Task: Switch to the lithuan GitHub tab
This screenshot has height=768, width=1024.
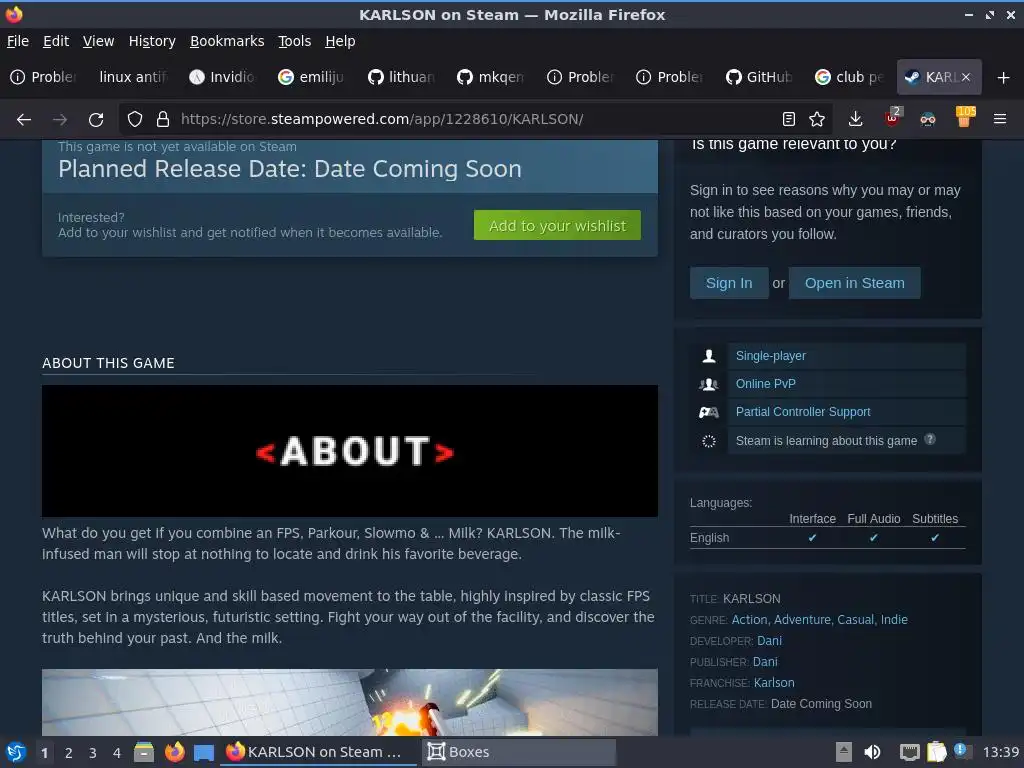Action: click(401, 77)
